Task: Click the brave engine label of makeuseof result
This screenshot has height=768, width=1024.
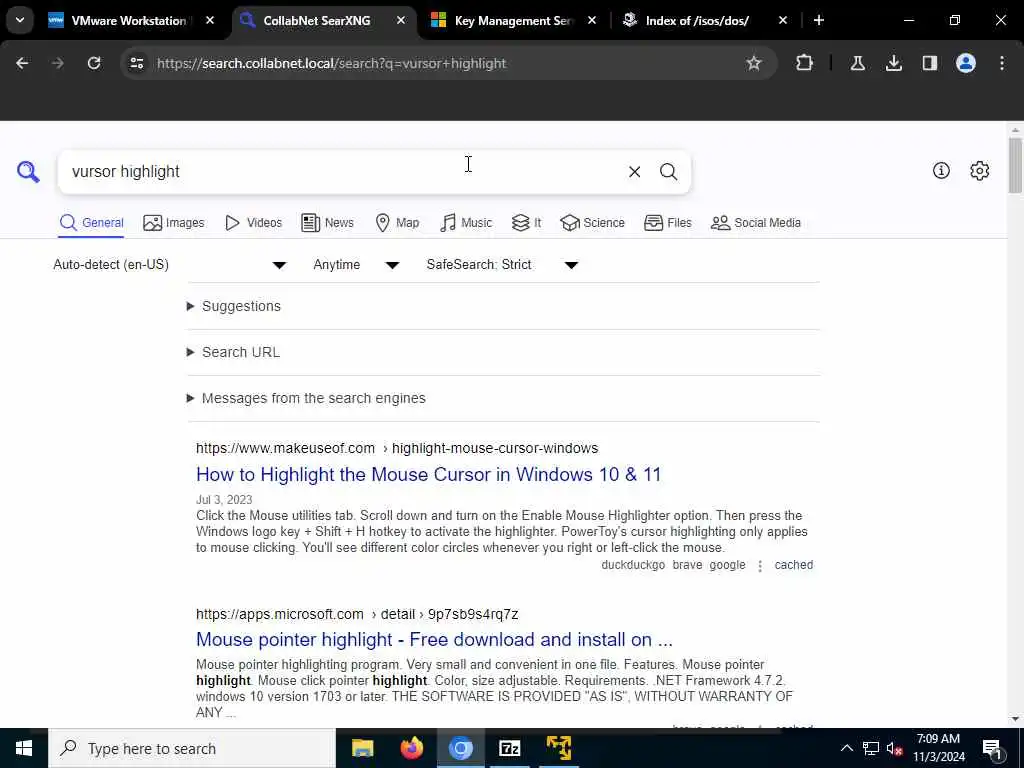Action: click(687, 565)
